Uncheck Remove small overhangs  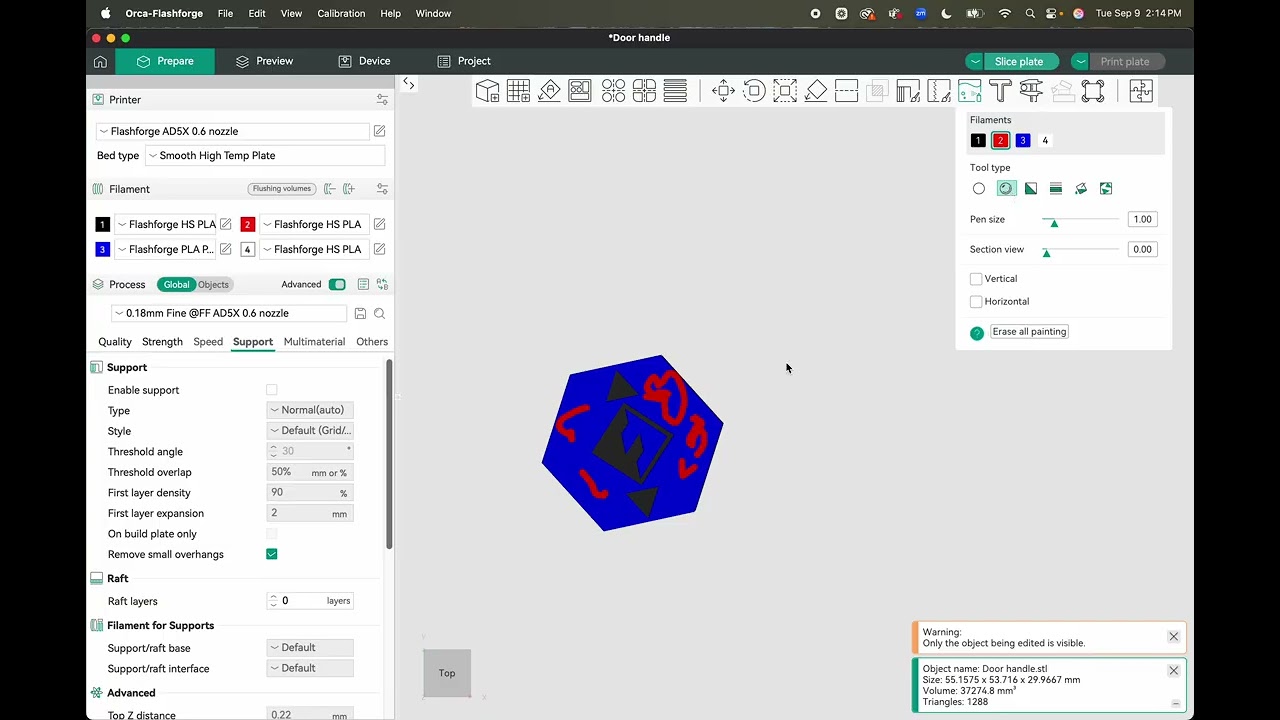click(x=272, y=554)
